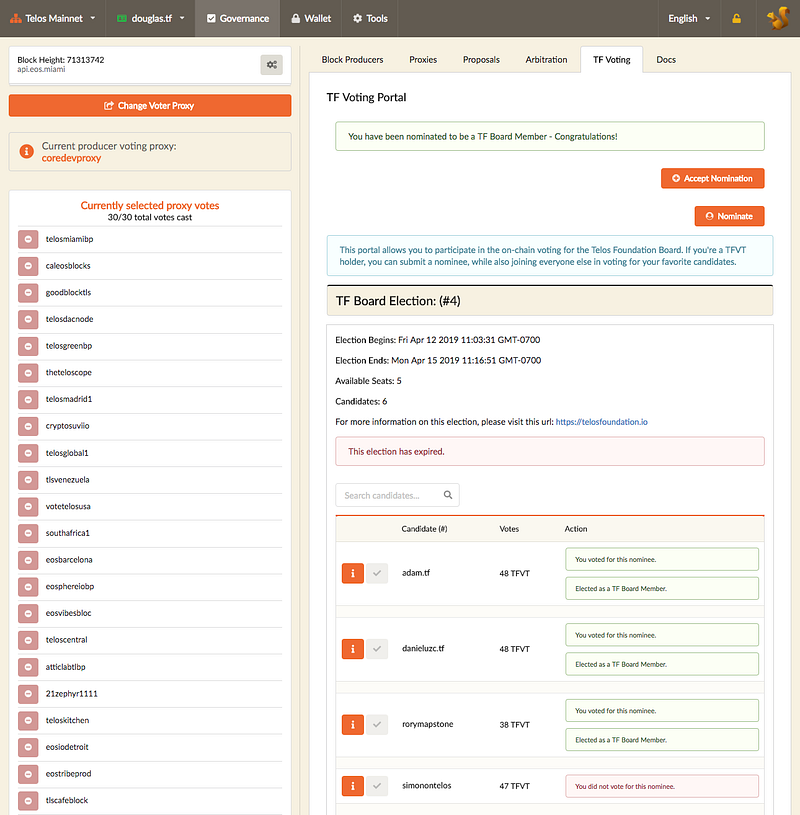Open info for candidate adam.tf

pyautogui.click(x=352, y=573)
